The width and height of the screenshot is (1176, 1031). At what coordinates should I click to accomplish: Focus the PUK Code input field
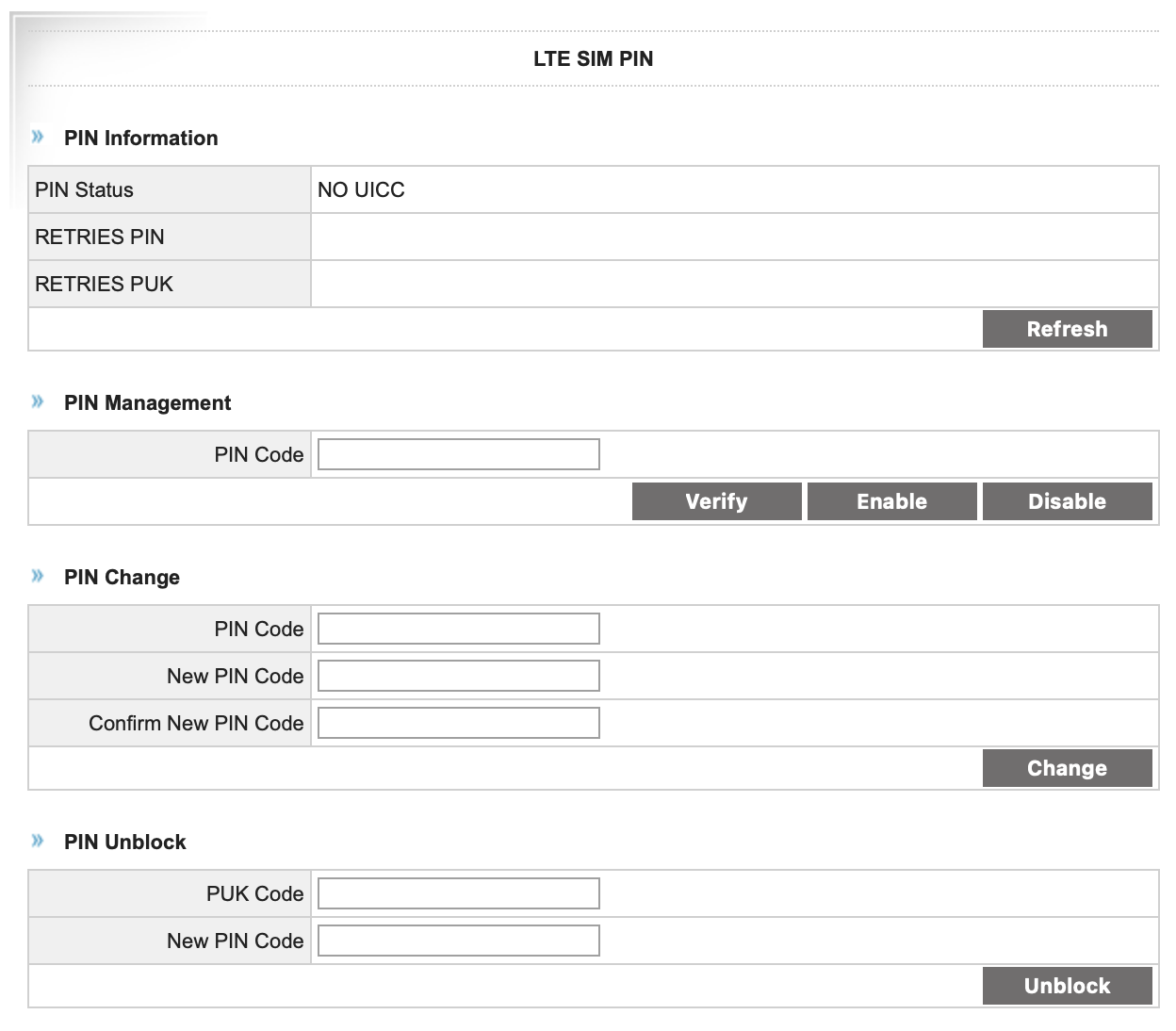[458, 893]
